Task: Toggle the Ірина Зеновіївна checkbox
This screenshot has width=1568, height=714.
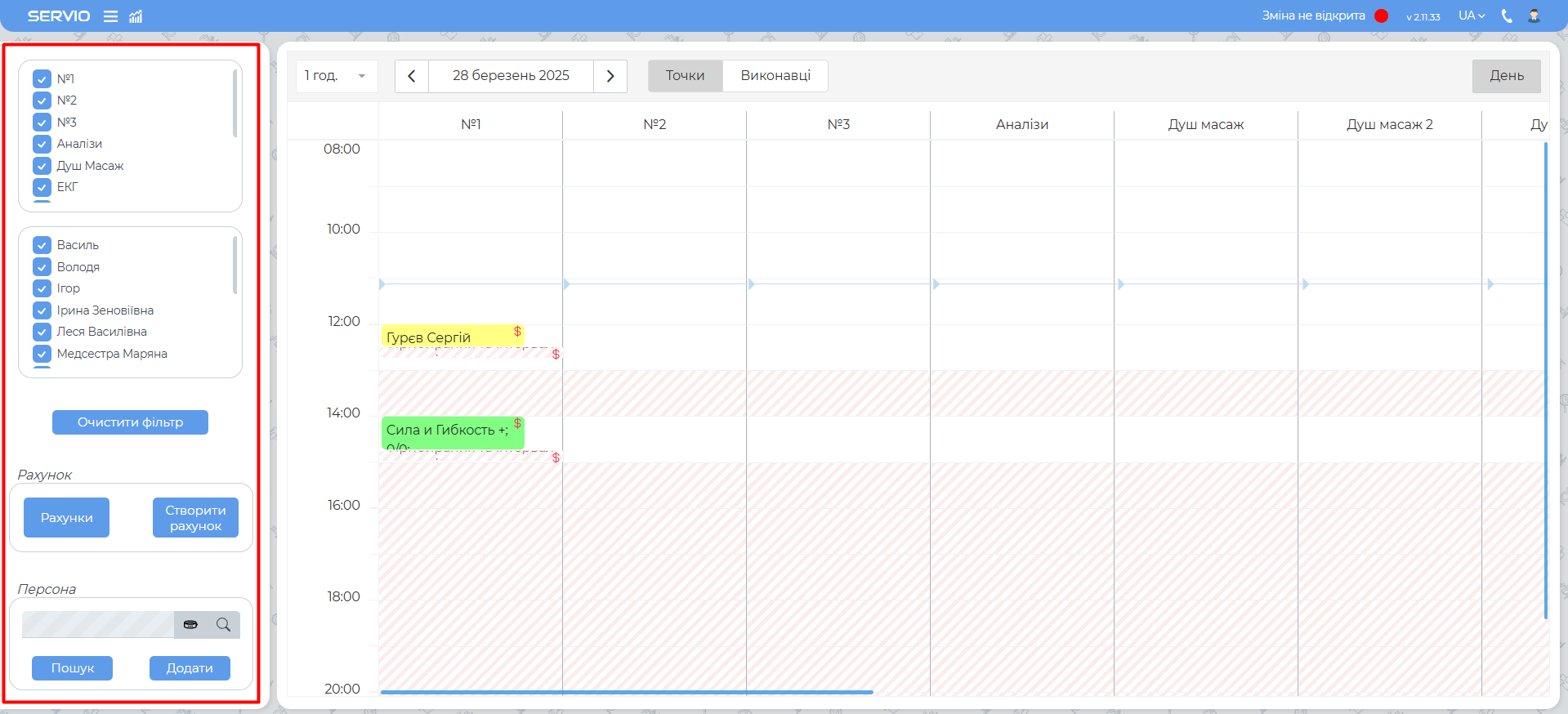Action: 42,310
